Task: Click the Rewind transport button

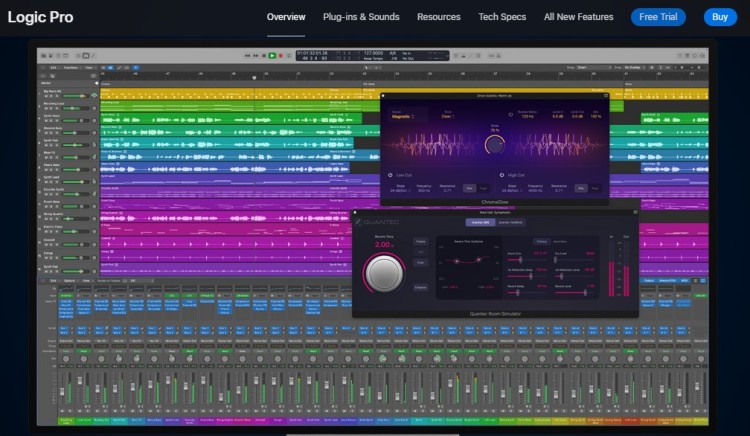Action: click(x=247, y=56)
